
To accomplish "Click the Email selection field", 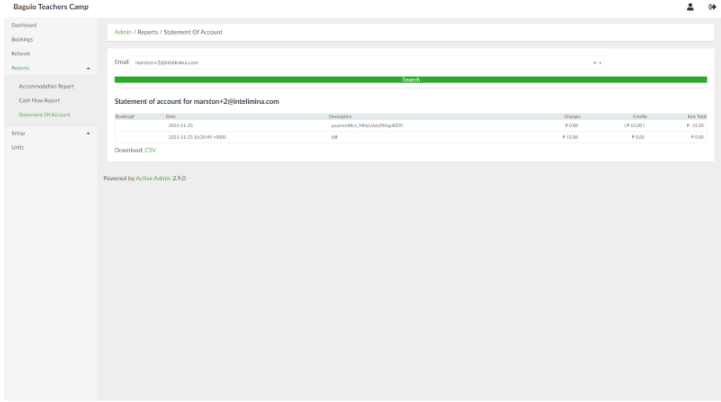I will [360, 62].
